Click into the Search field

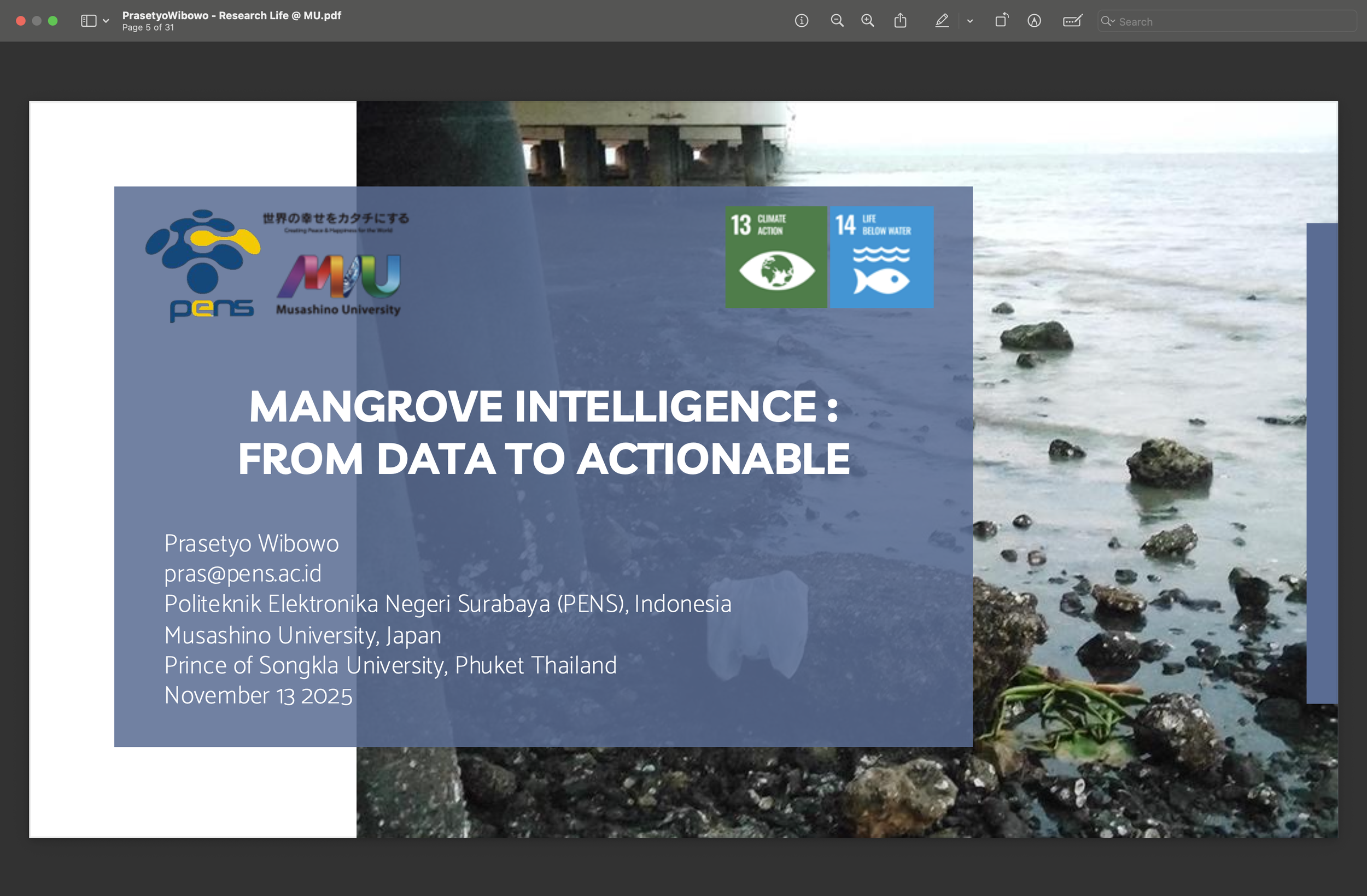(1229, 22)
